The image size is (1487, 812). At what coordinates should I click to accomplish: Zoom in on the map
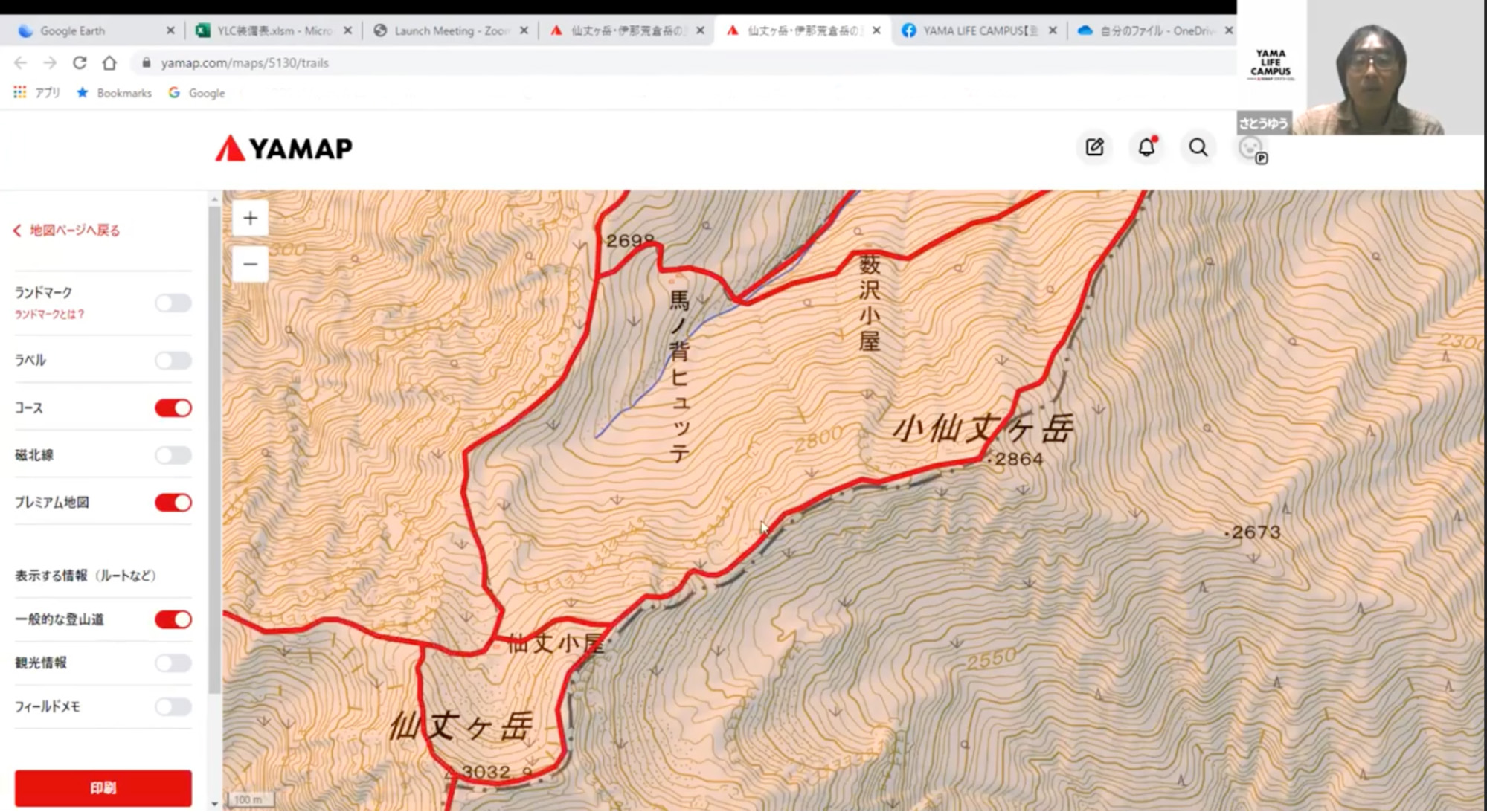[250, 218]
